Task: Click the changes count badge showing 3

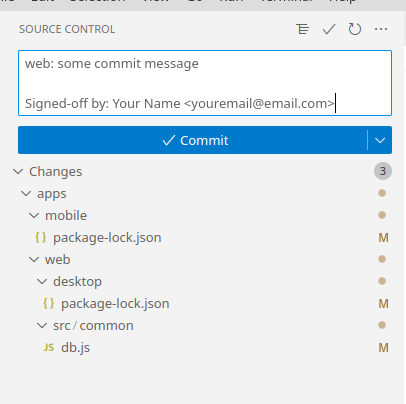Action: click(383, 171)
